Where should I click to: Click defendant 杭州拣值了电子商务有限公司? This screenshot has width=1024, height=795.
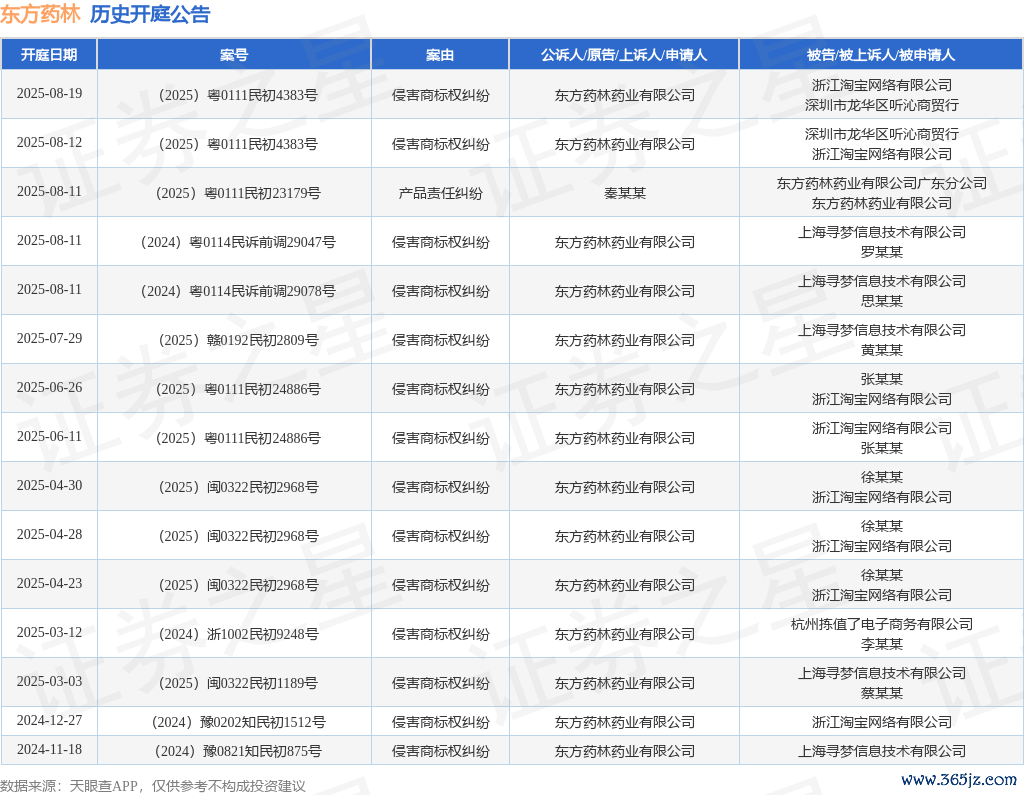(881, 624)
